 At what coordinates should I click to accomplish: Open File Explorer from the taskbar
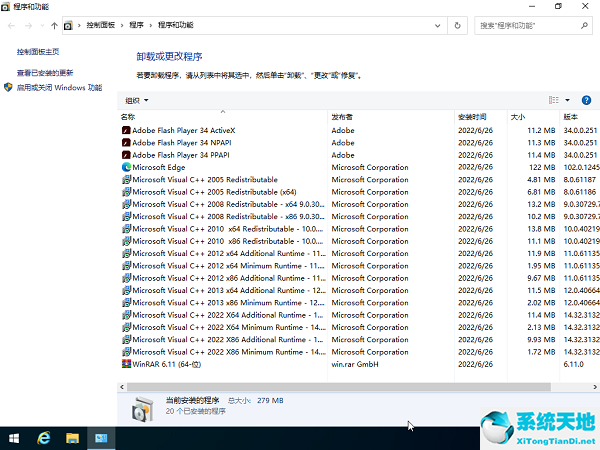[x=73, y=438]
